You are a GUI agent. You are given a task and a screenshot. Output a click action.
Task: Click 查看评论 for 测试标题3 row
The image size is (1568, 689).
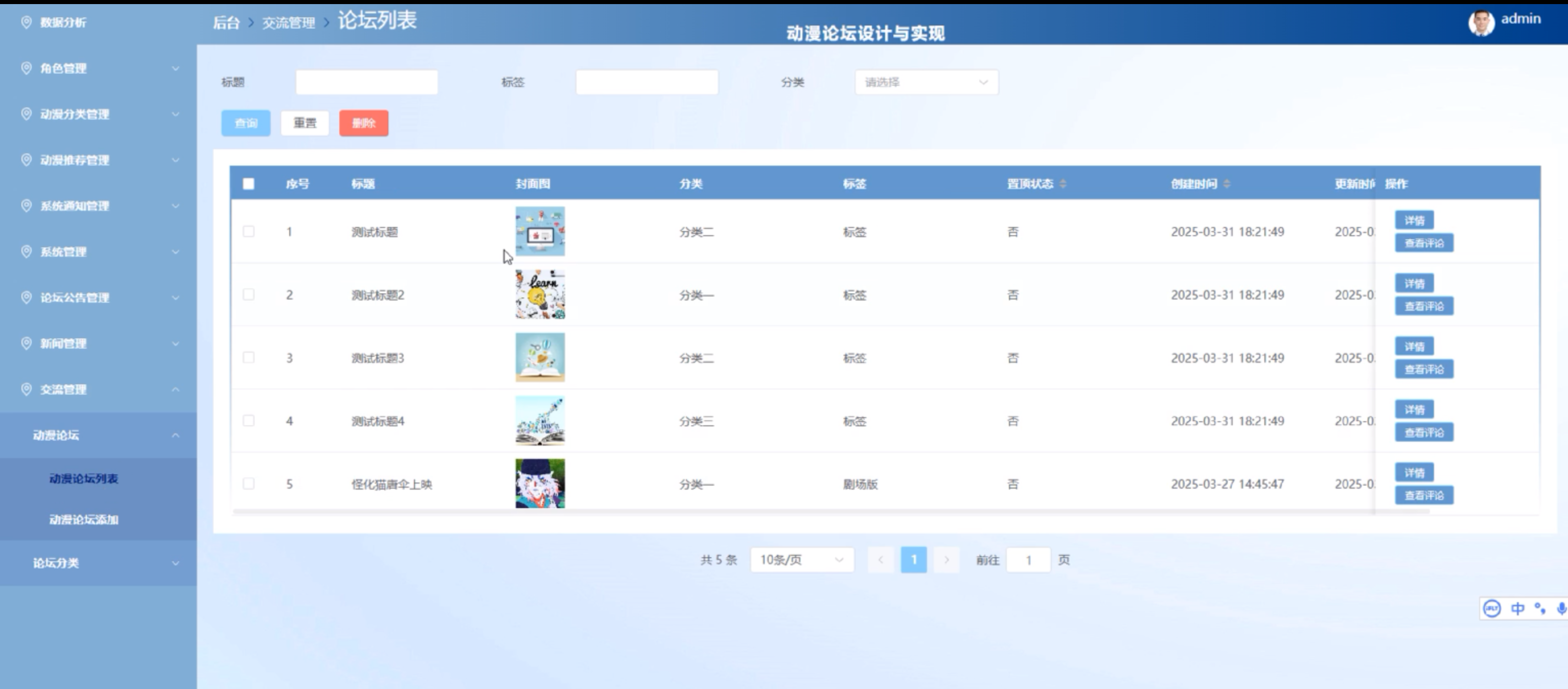pos(1424,370)
